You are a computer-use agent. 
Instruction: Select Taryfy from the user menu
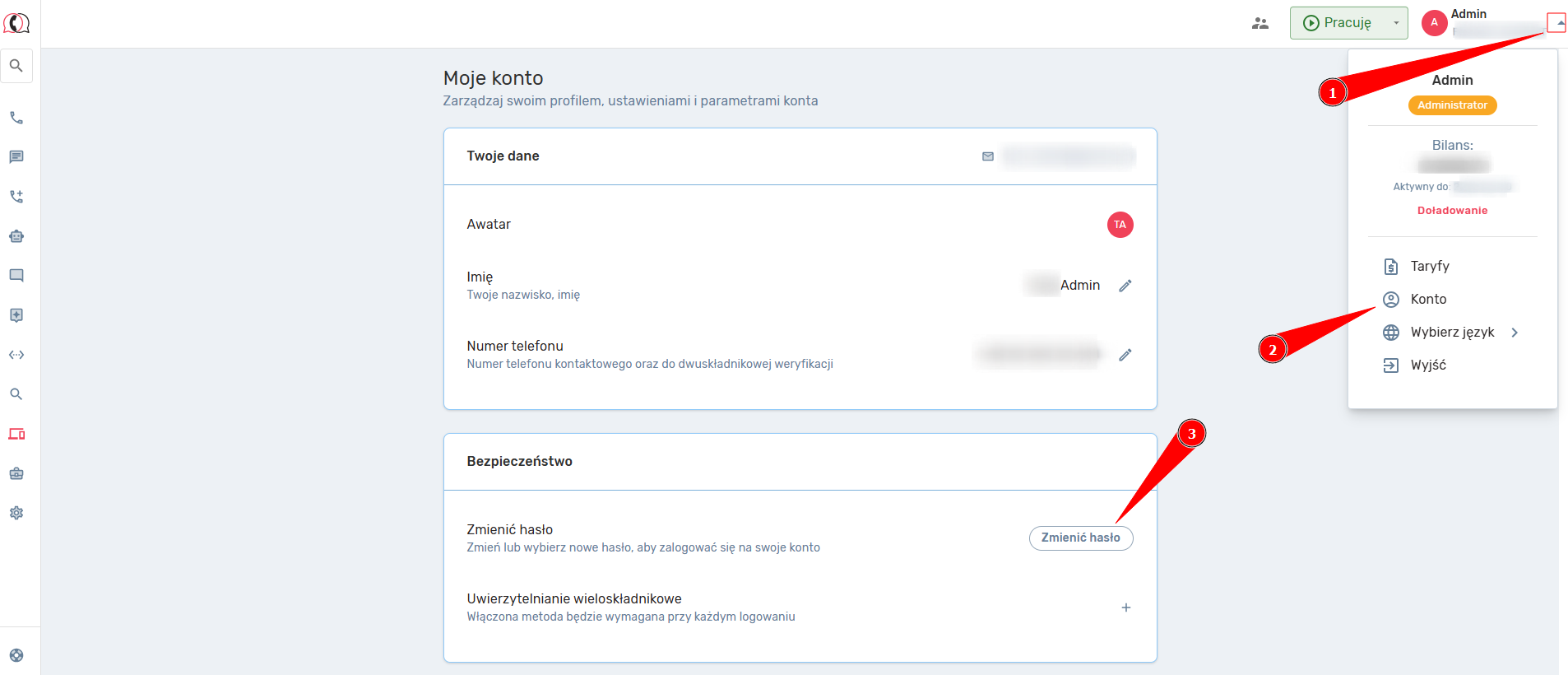1429,267
